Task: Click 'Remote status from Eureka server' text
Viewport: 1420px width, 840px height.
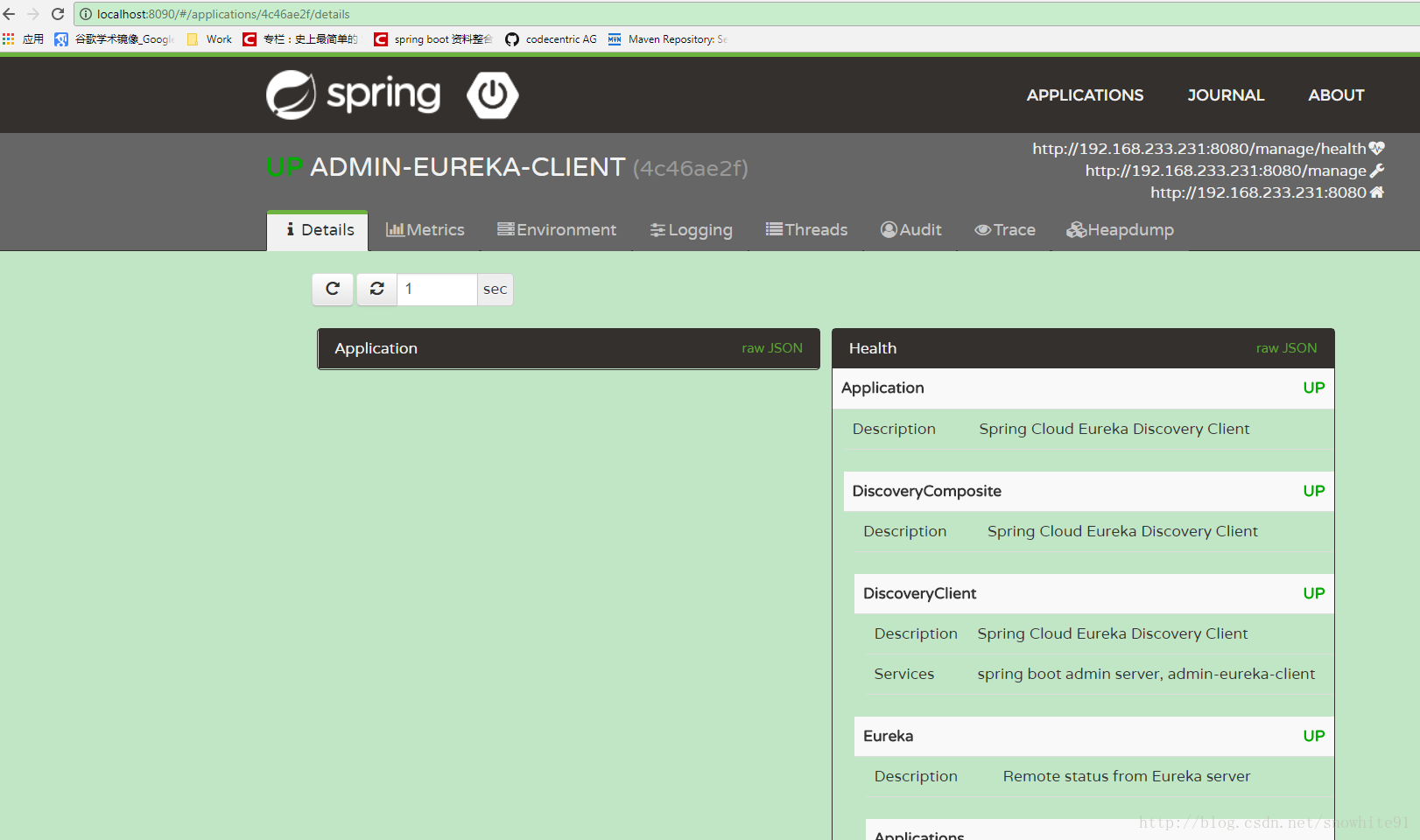Action: coord(1127,776)
